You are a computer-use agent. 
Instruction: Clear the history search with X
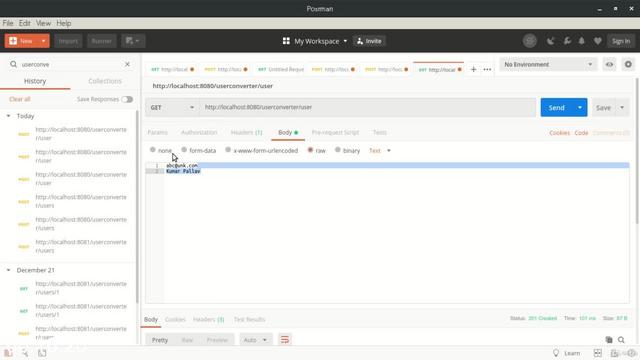[127, 64]
